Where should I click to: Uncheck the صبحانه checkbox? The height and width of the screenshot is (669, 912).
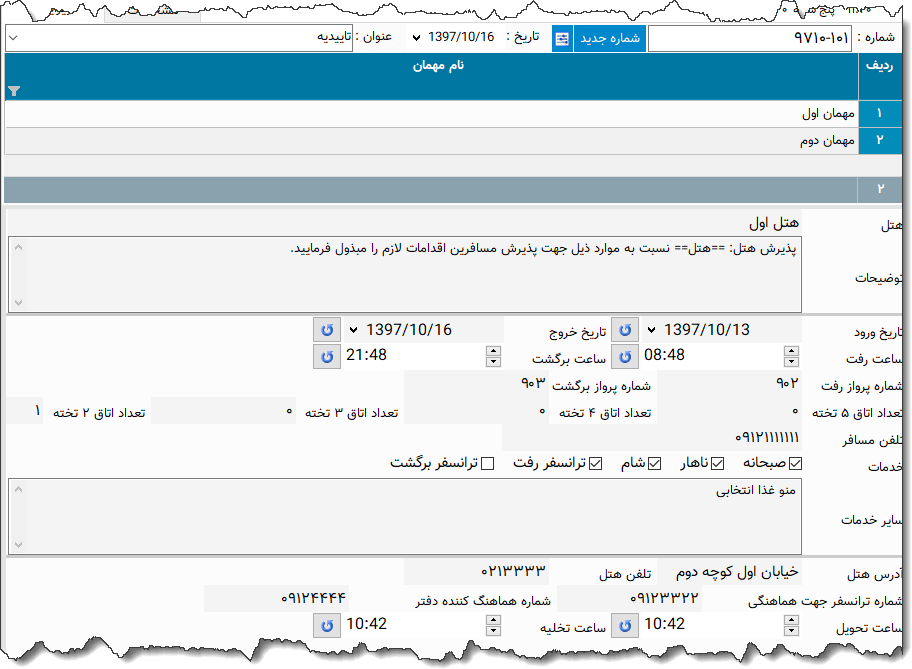click(797, 462)
